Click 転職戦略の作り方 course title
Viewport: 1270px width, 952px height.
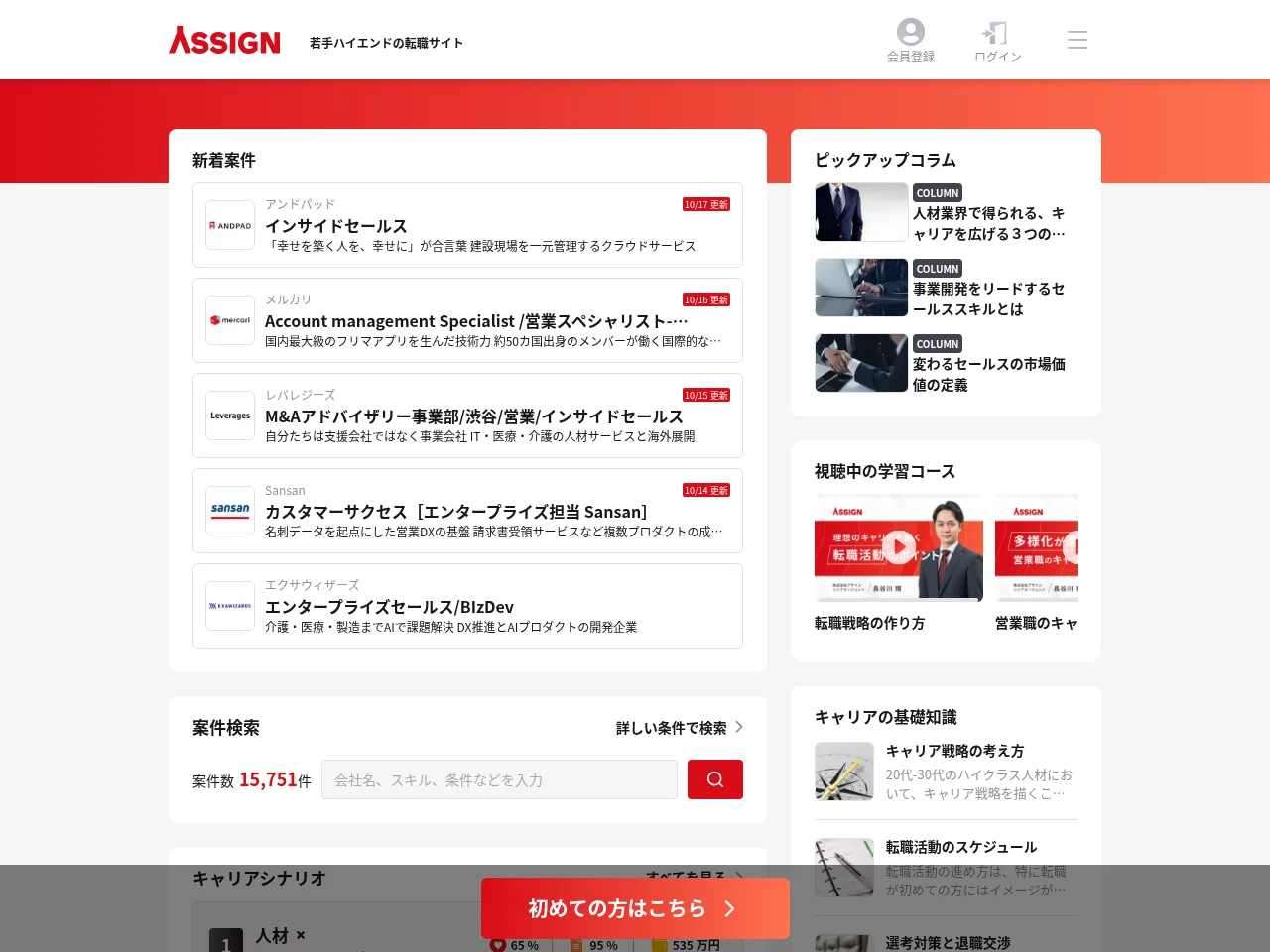[x=869, y=623]
